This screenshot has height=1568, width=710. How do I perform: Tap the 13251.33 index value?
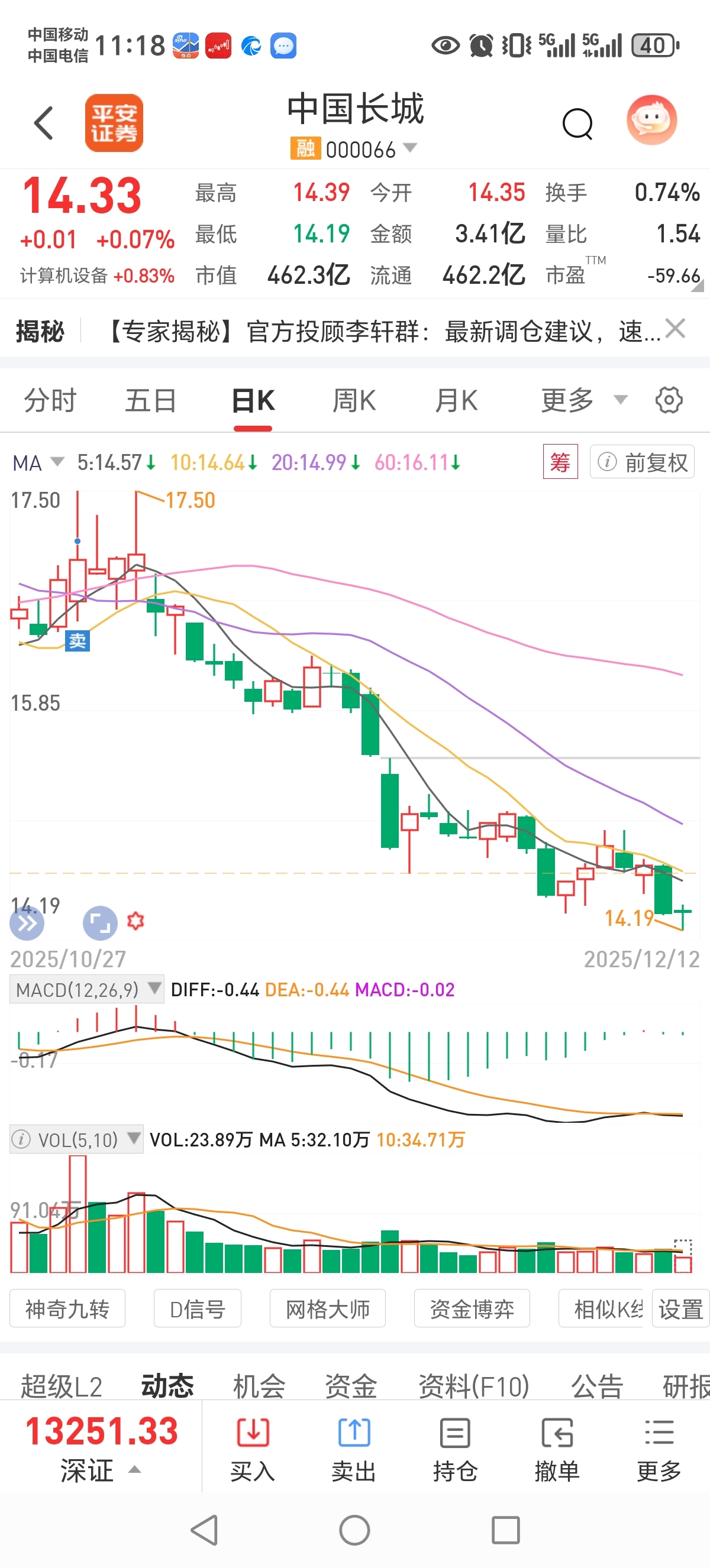pos(101,1430)
